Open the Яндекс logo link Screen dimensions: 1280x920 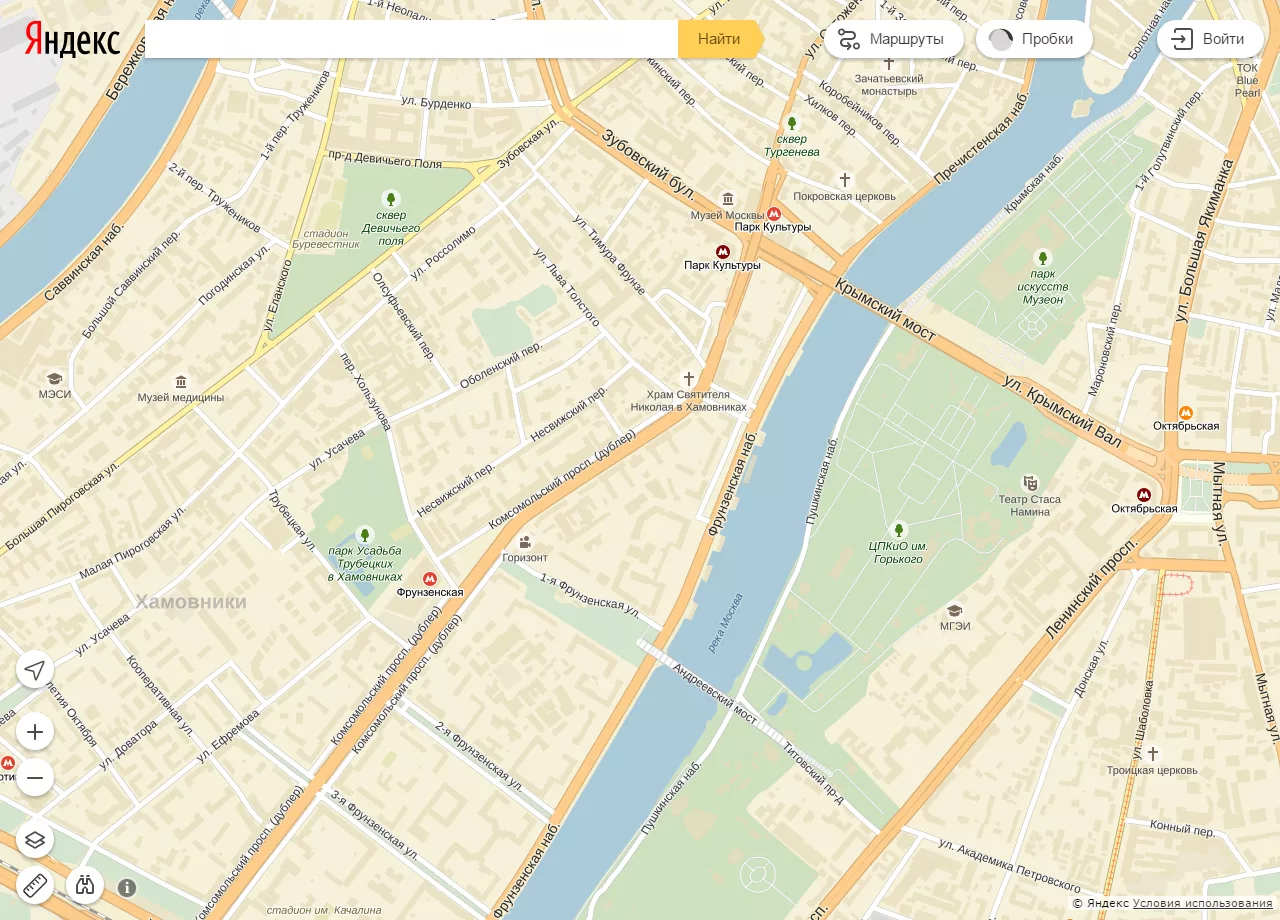click(x=72, y=39)
